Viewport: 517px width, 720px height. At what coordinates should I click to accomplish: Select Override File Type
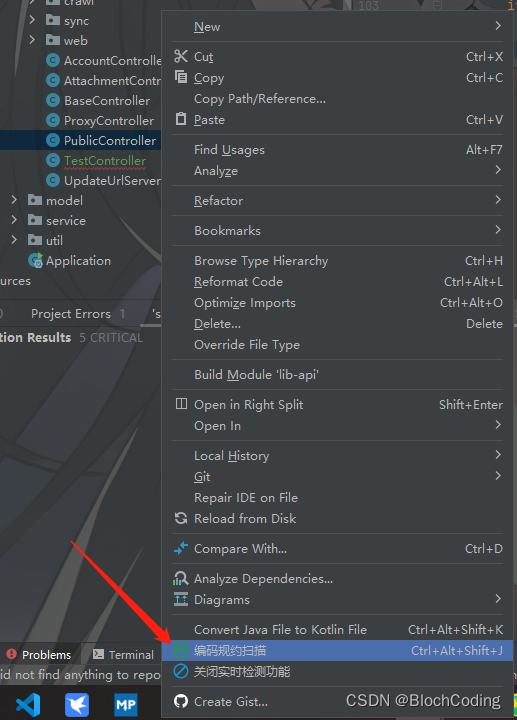coord(337,344)
